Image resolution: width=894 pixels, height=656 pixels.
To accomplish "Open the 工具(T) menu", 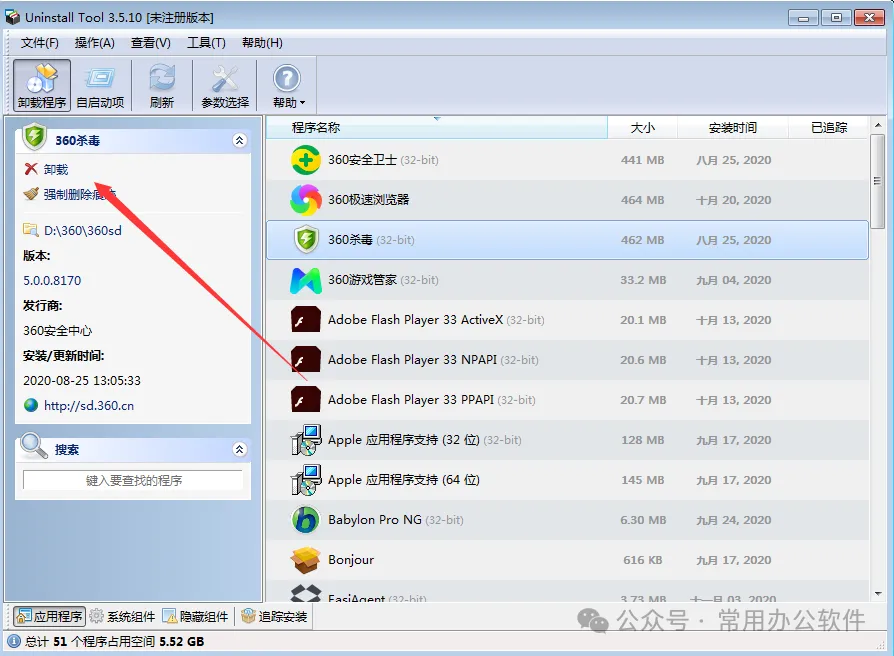I will 206,43.
